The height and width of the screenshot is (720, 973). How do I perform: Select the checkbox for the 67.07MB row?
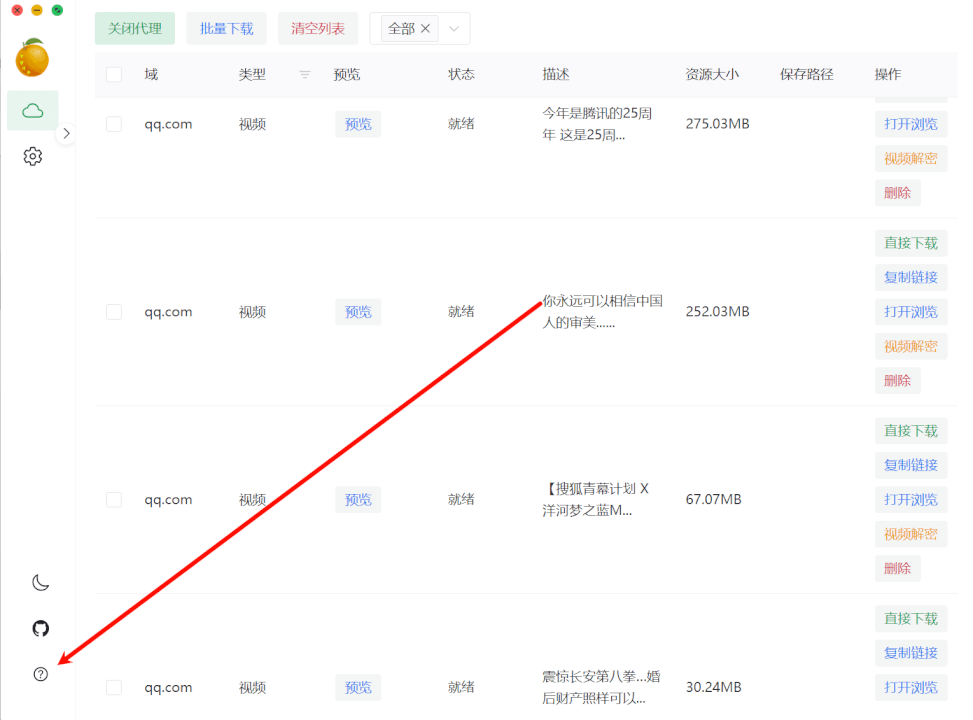[114, 500]
